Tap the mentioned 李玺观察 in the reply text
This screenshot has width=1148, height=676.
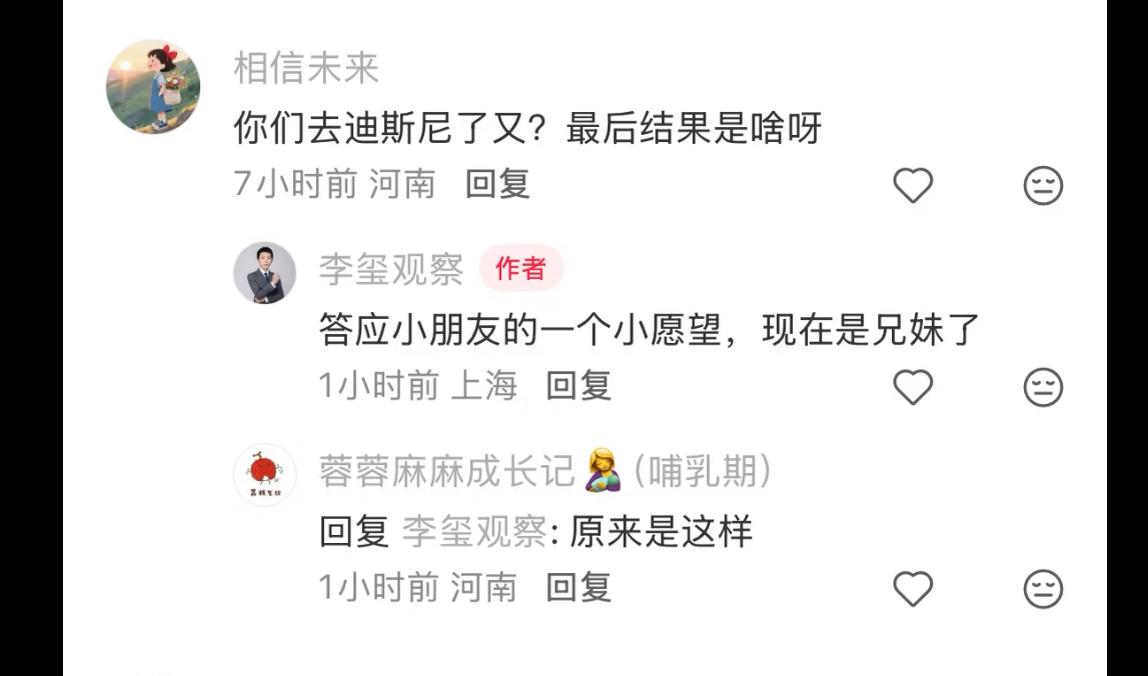pos(474,532)
